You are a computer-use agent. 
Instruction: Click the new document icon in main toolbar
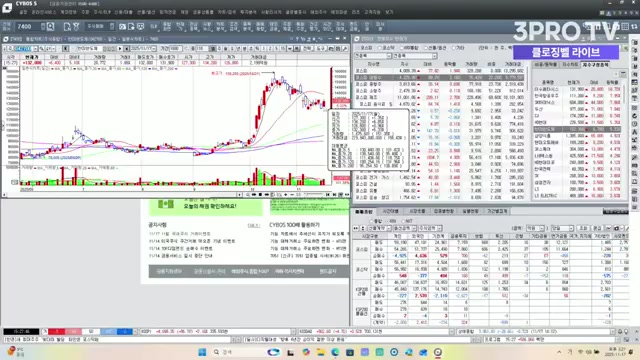click(x=67, y=27)
